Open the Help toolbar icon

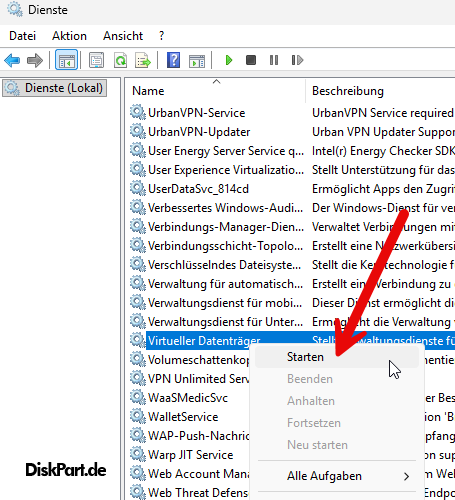tap(173, 60)
